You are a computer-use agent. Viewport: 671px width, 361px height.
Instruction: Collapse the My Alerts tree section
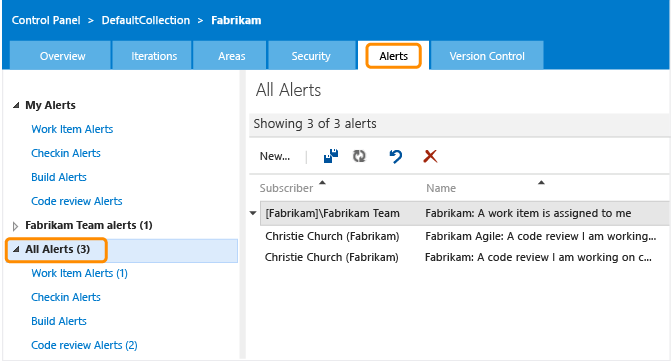coord(16,105)
